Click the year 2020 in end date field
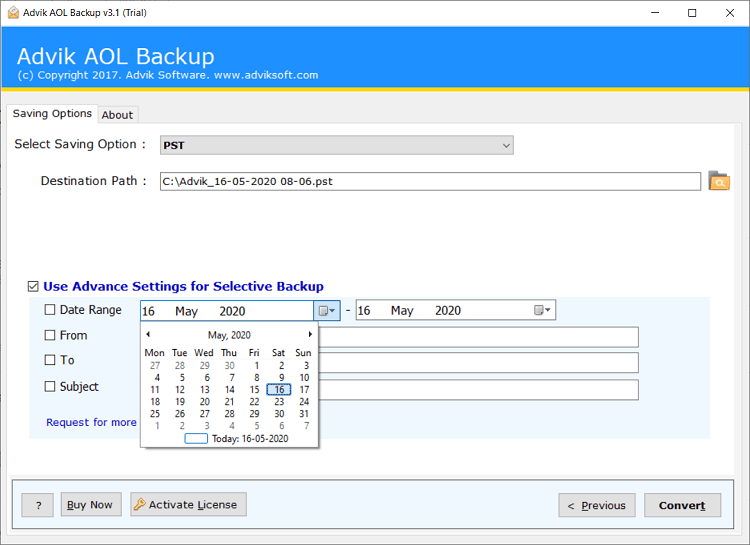750x545 pixels. click(x=448, y=311)
